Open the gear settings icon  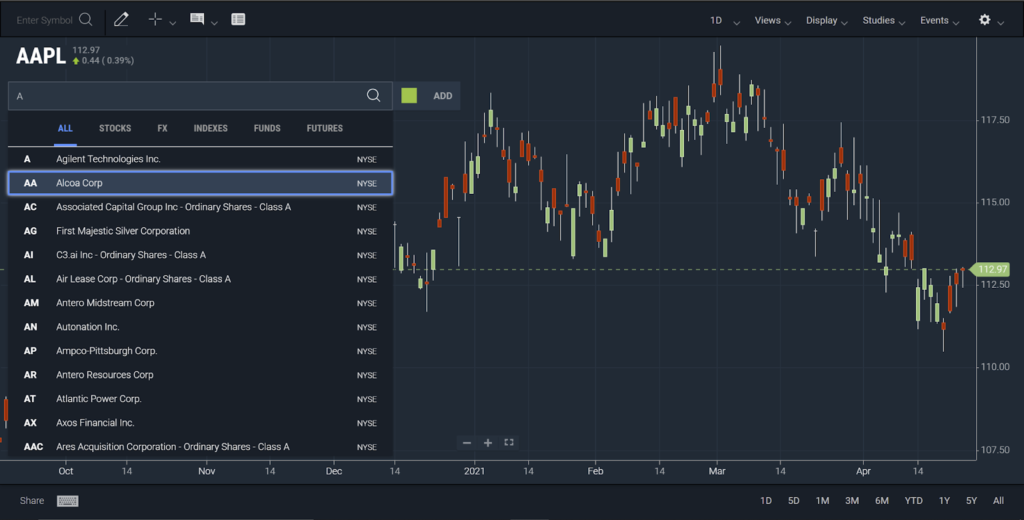point(985,20)
